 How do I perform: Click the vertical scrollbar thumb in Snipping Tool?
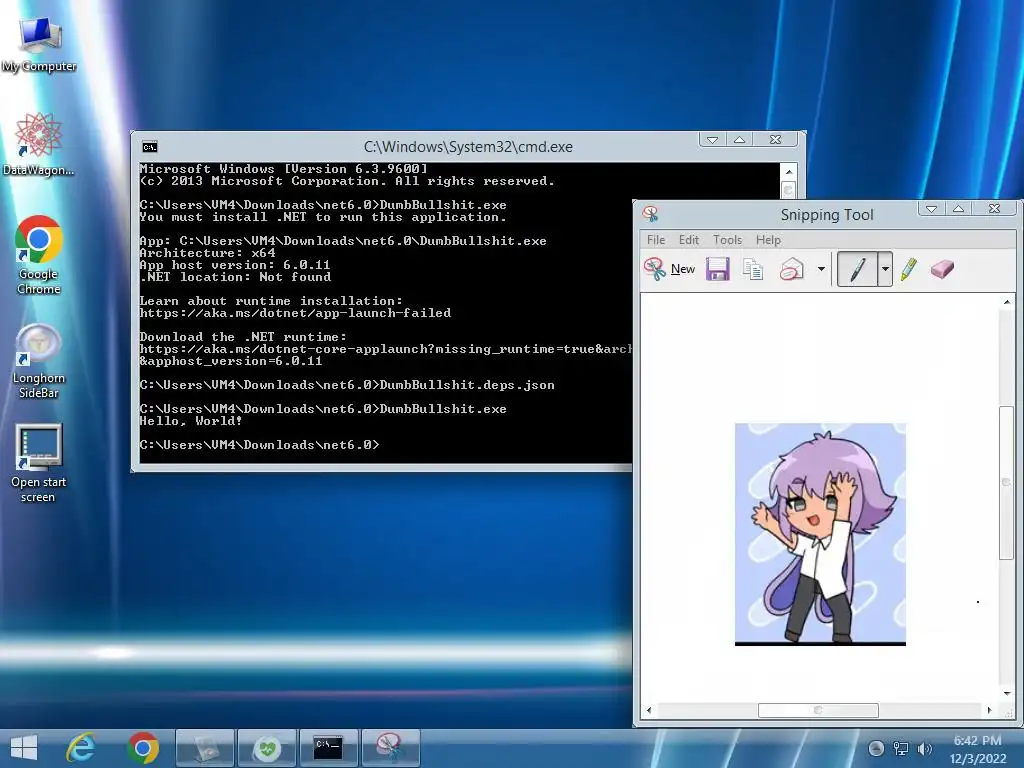(1006, 482)
